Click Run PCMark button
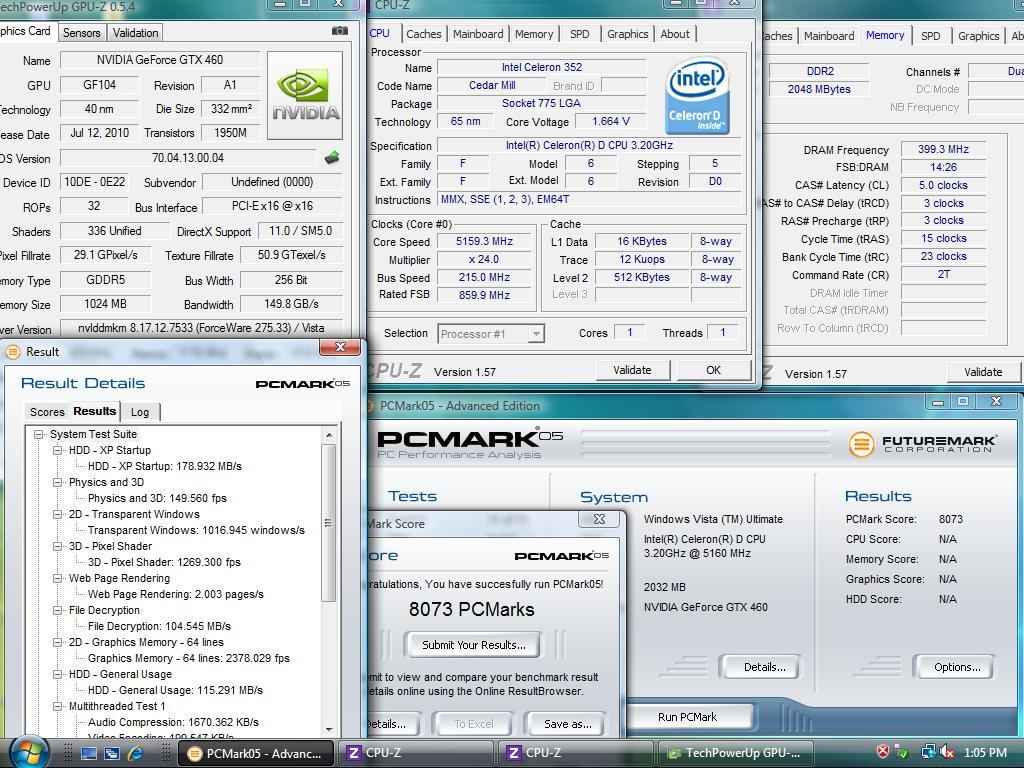 coord(687,717)
